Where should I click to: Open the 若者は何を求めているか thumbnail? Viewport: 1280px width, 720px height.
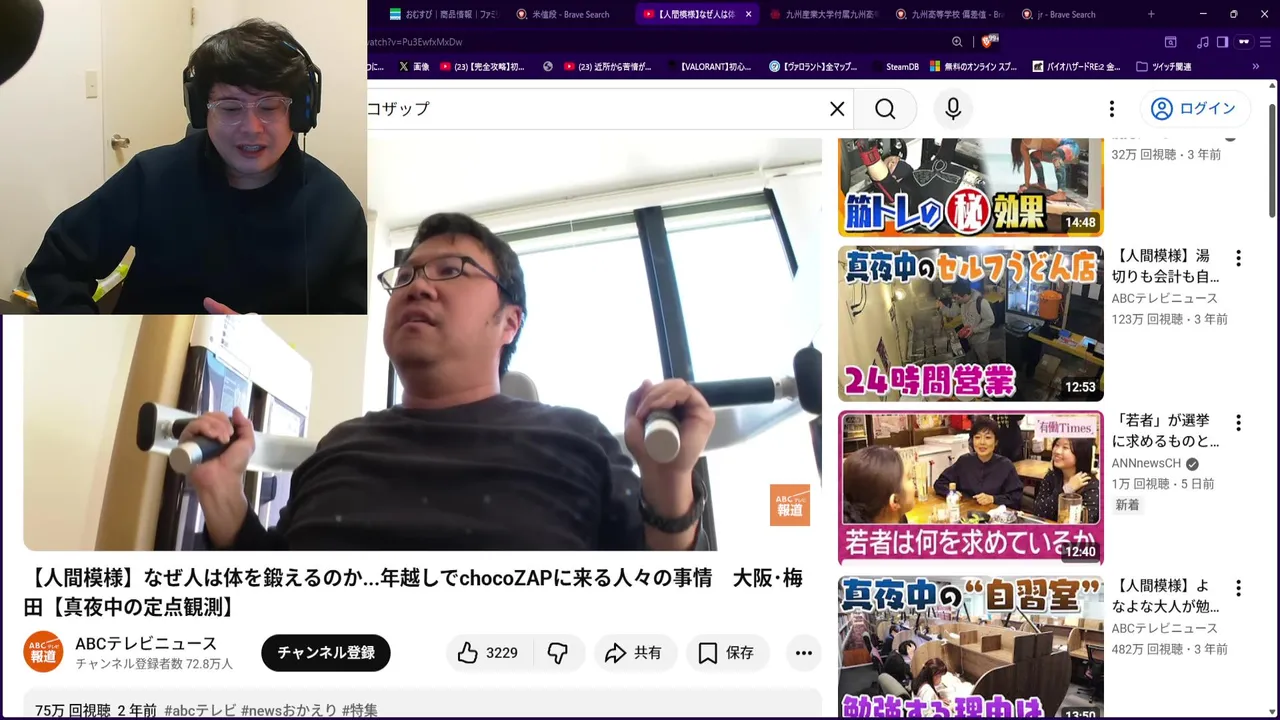[970, 488]
